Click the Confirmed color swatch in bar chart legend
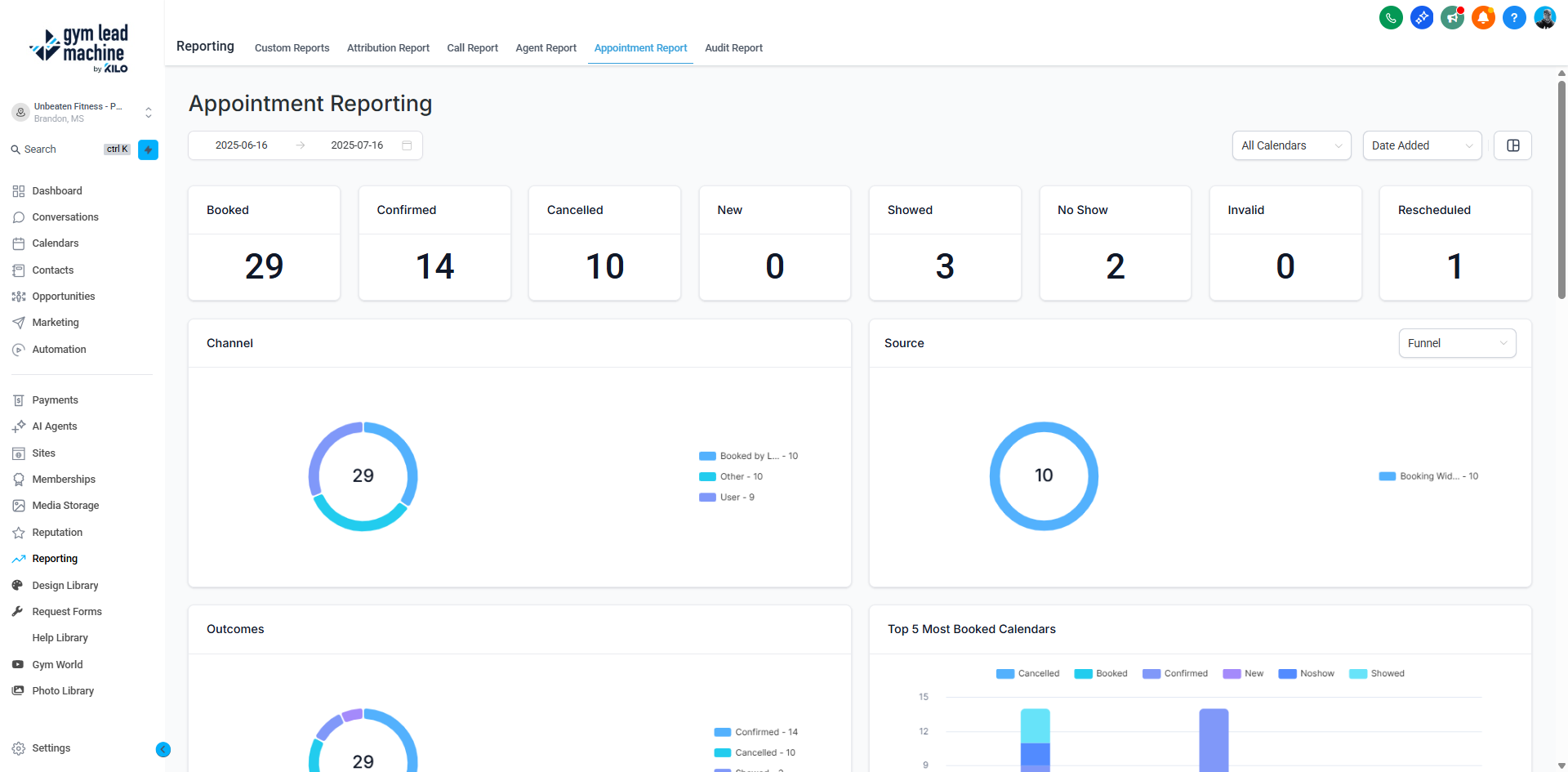 coord(1151,674)
